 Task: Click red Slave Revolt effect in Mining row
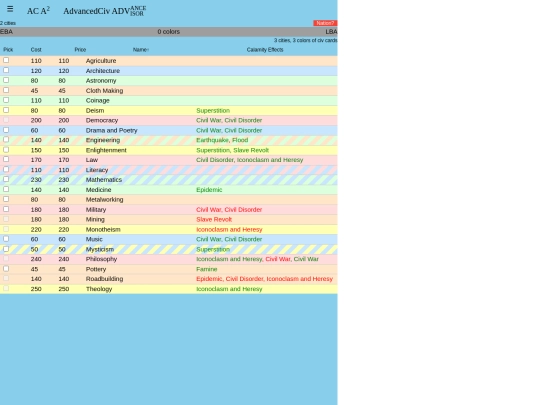[x=214, y=219]
